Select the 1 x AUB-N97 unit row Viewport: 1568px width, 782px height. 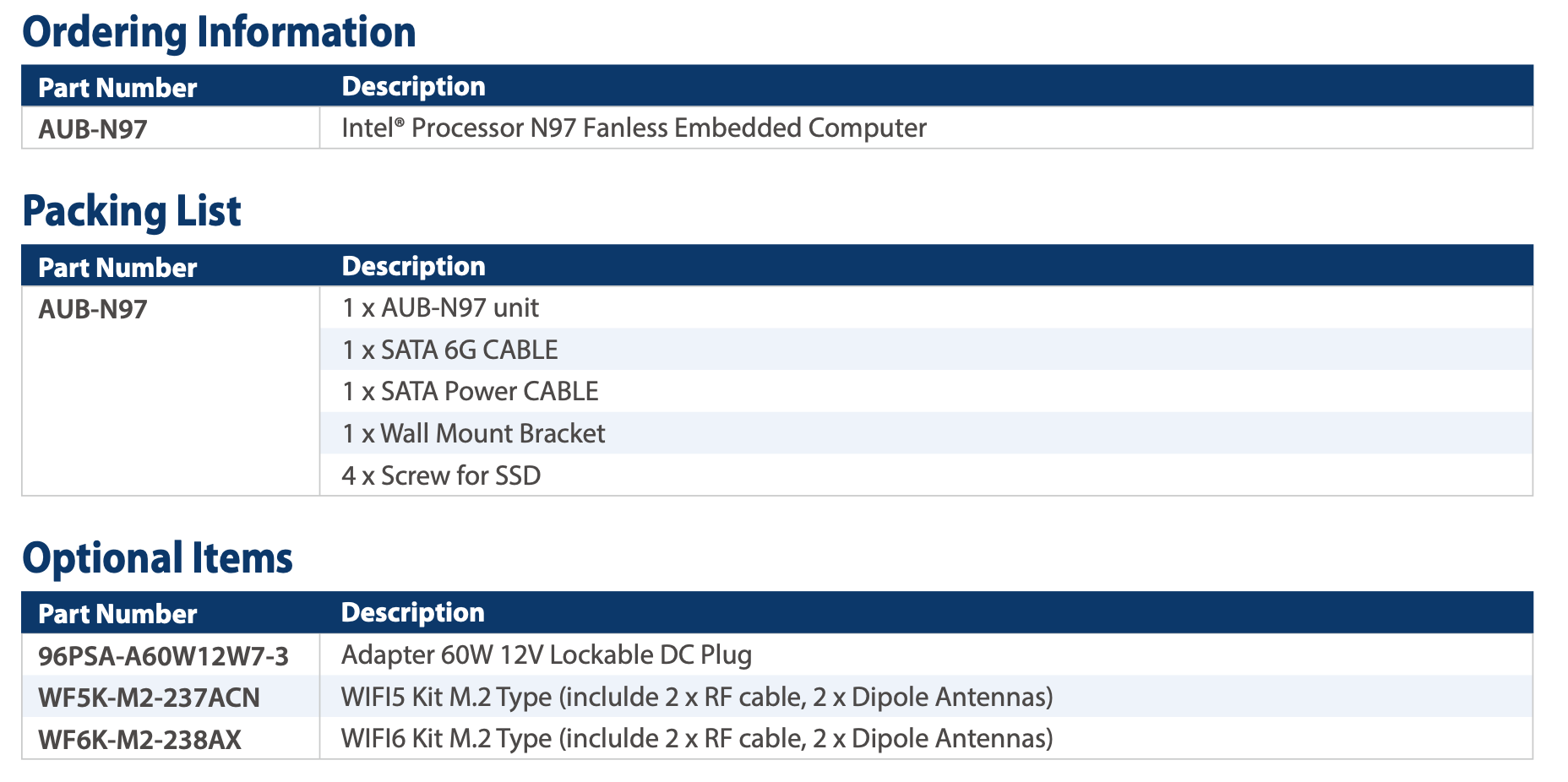(x=440, y=307)
